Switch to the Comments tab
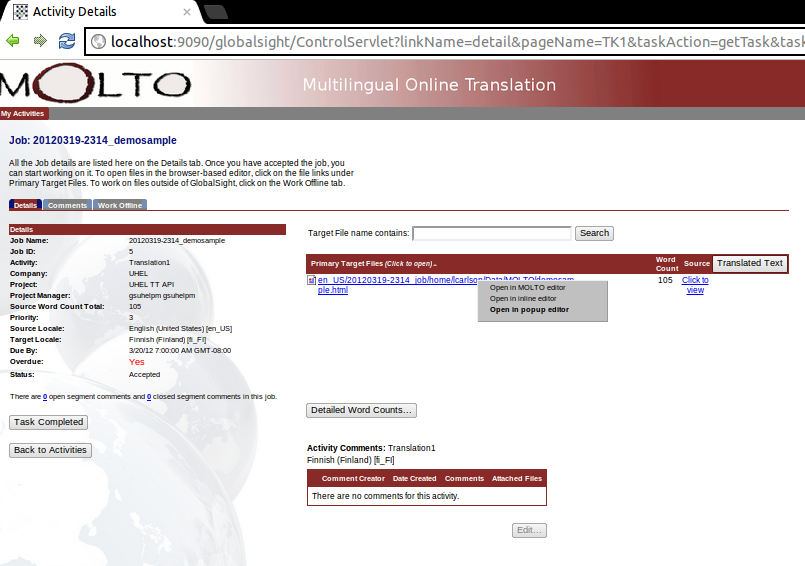Screen dimensions: 805x566 67,205
